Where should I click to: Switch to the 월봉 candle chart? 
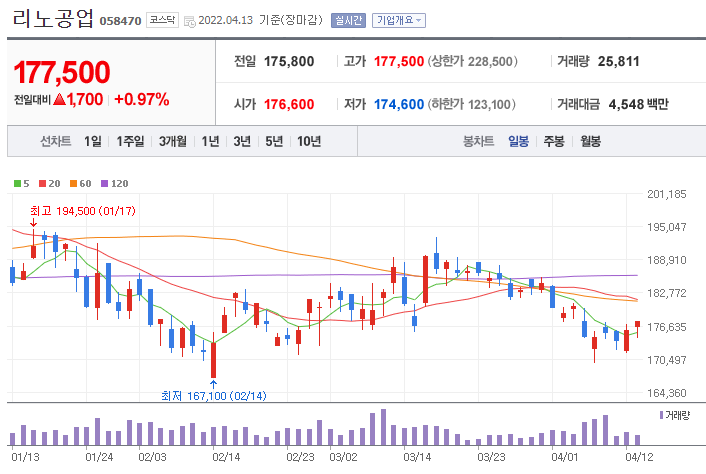pyautogui.click(x=590, y=141)
